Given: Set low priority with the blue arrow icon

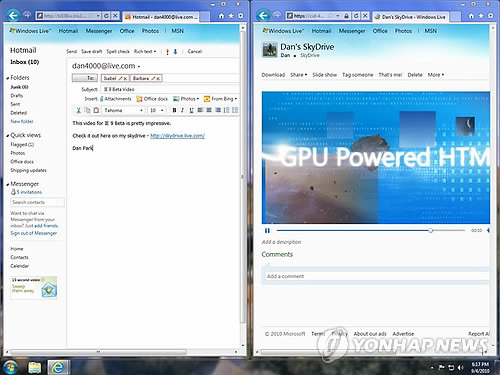Looking at the screenshot, I should 175,52.
